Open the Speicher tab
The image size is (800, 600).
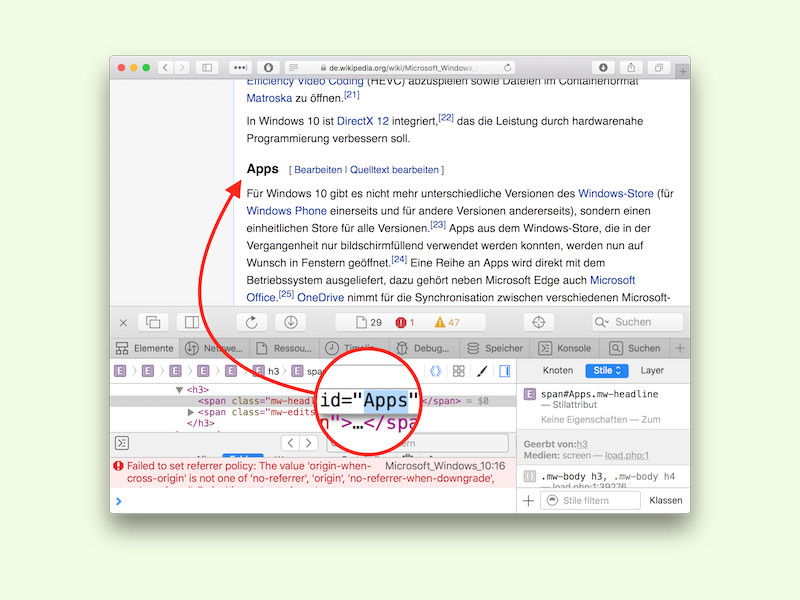pyautogui.click(x=494, y=348)
